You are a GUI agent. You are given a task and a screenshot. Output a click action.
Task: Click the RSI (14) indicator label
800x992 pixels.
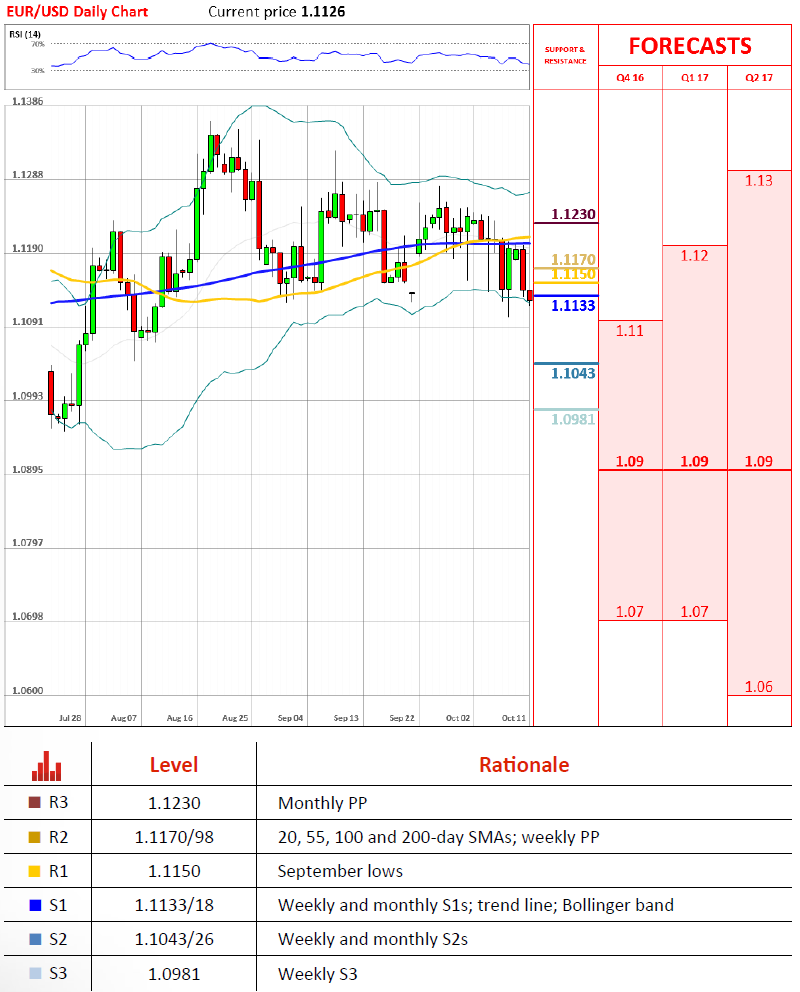point(25,34)
